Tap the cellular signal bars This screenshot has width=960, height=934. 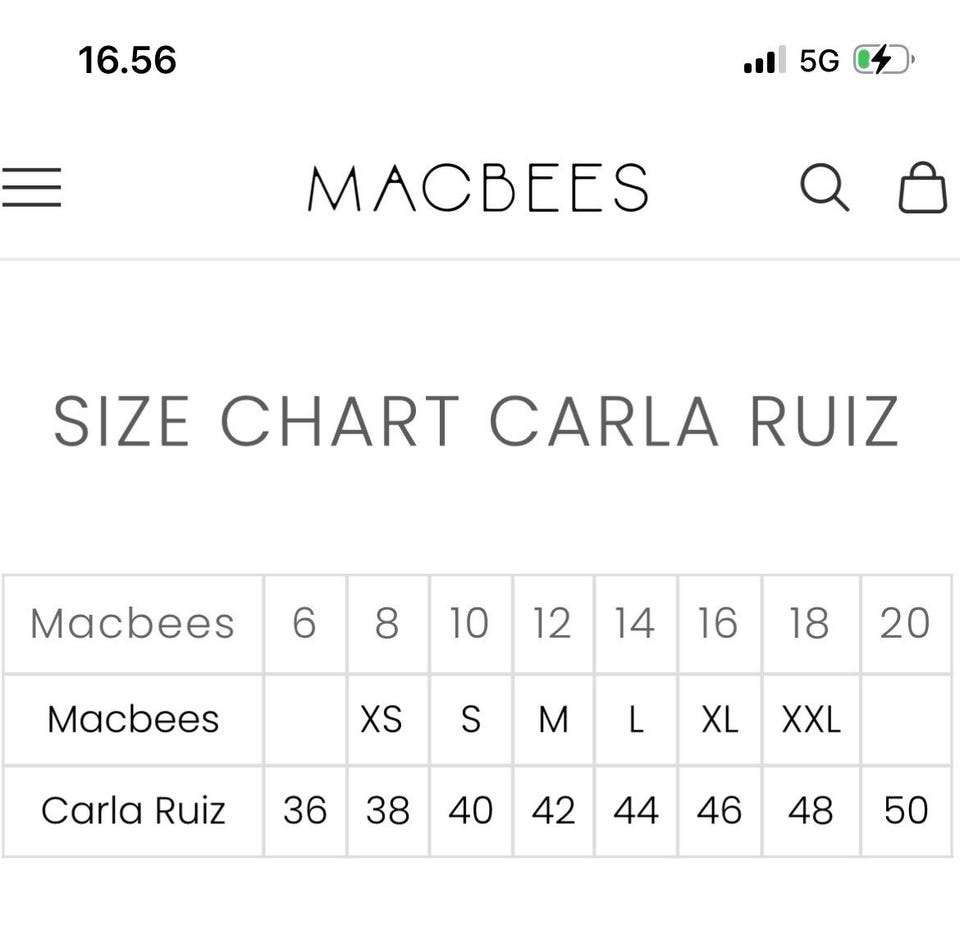[x=764, y=61]
